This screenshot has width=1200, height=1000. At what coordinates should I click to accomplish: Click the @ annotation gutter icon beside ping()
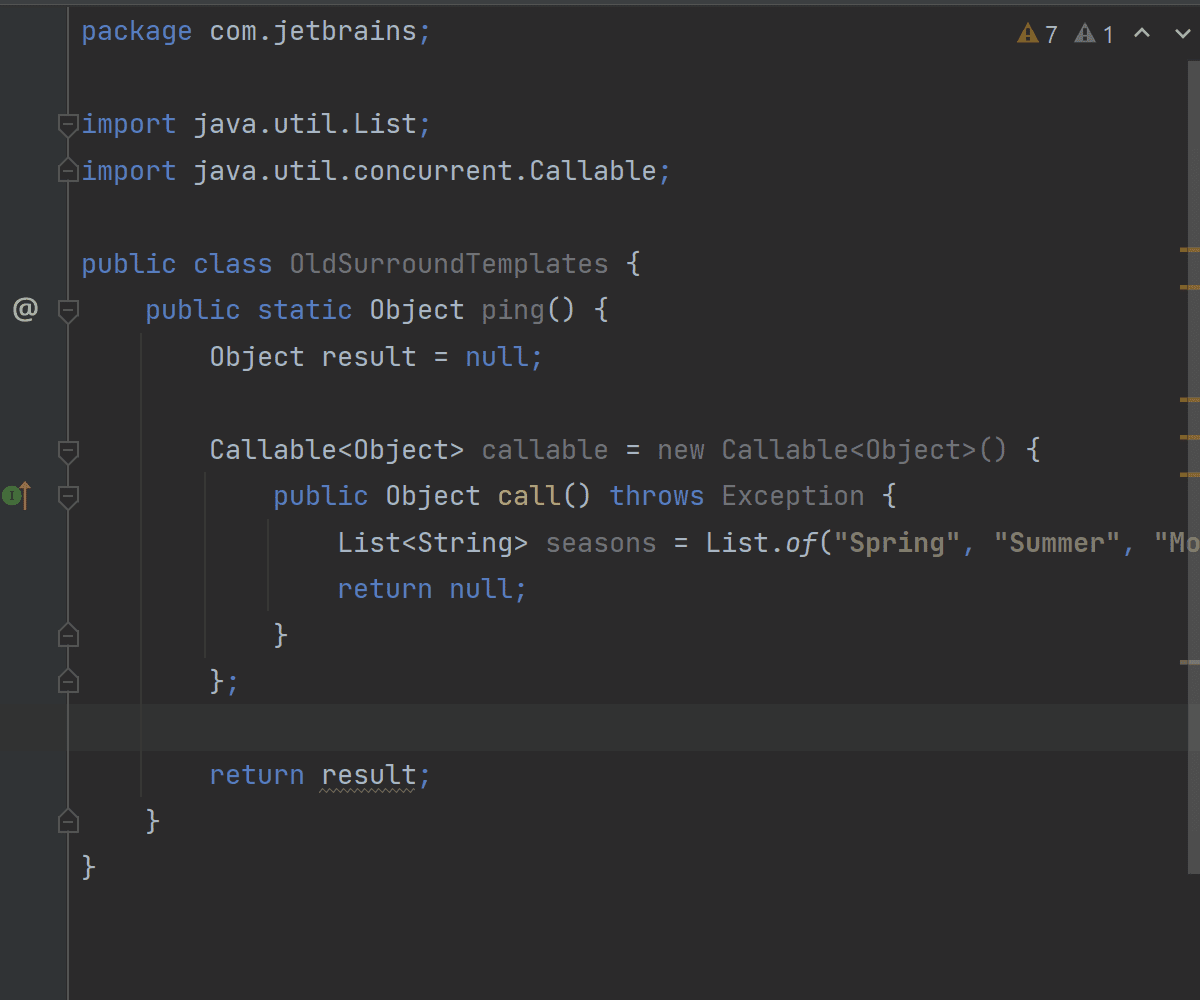(25, 310)
